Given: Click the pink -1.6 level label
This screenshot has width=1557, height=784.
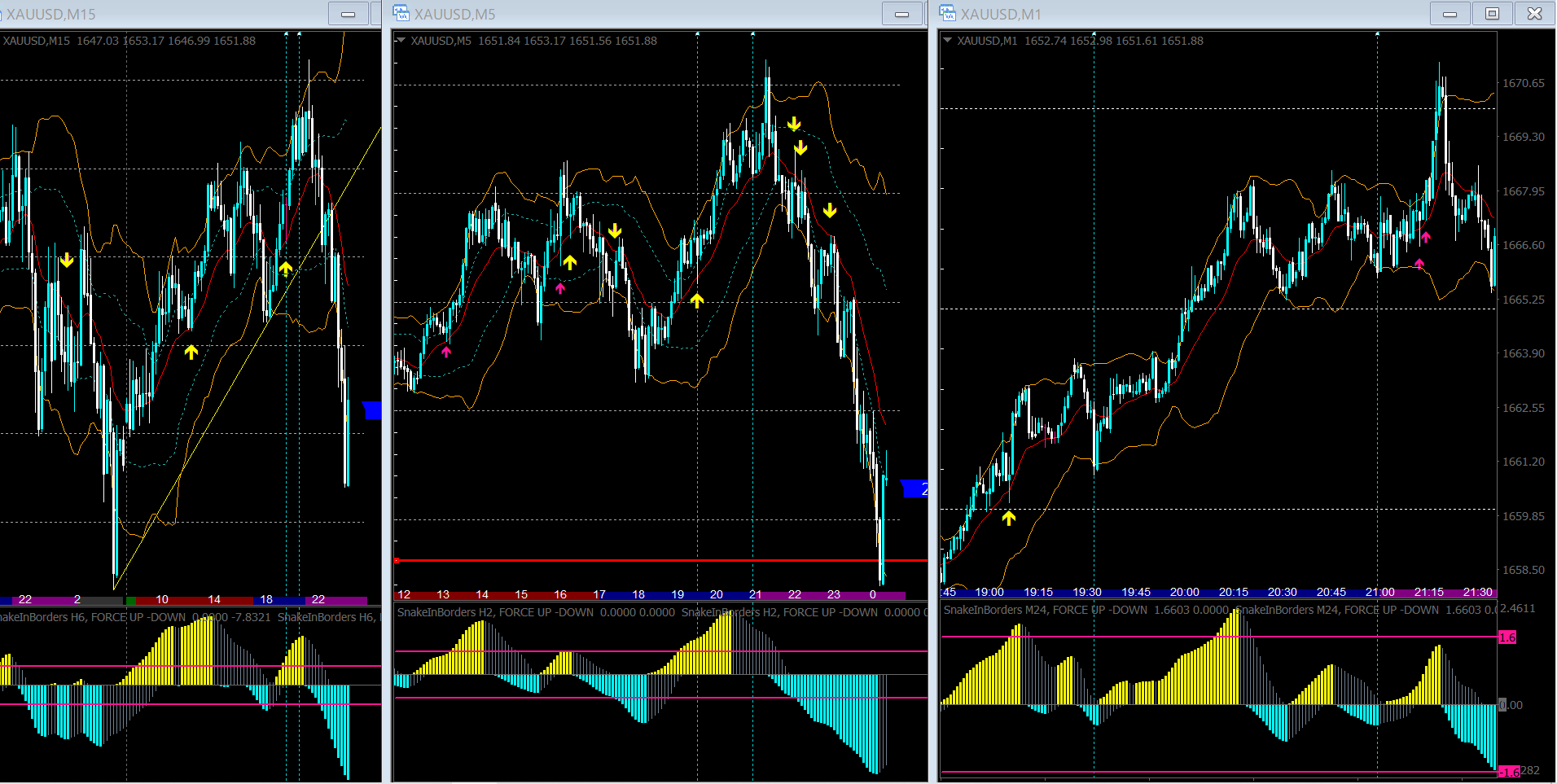Looking at the screenshot, I should point(1509,772).
